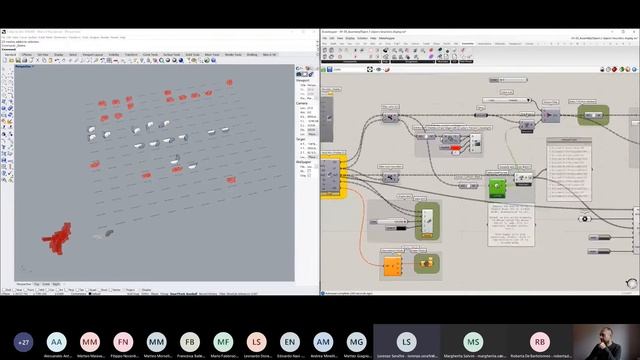Open the Rhino File menu
Screen dimensions: 640x360
(4, 37)
